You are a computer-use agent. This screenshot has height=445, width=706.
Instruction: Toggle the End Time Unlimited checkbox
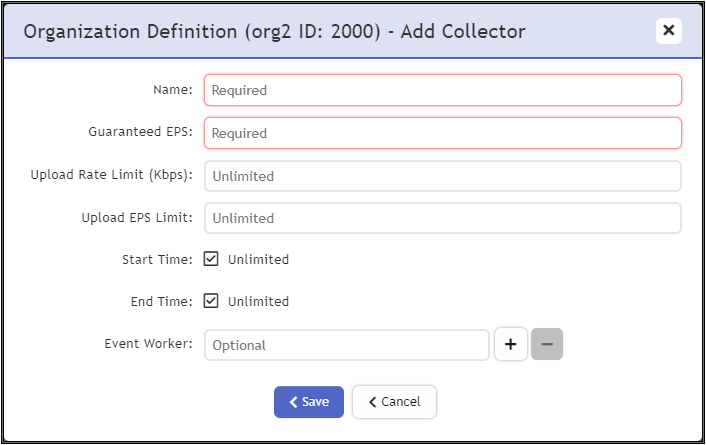(x=211, y=301)
